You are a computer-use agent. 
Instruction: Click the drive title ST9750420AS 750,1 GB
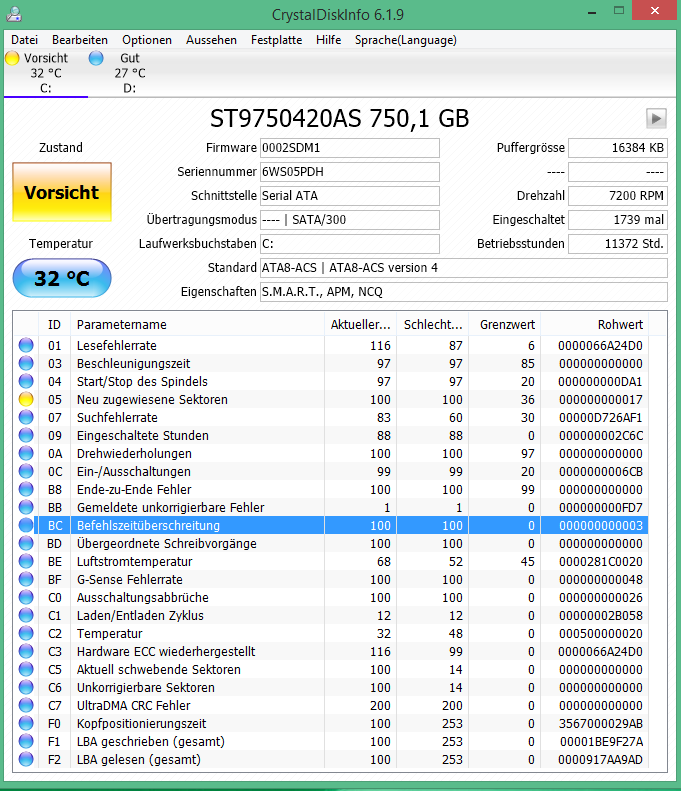coord(339,119)
